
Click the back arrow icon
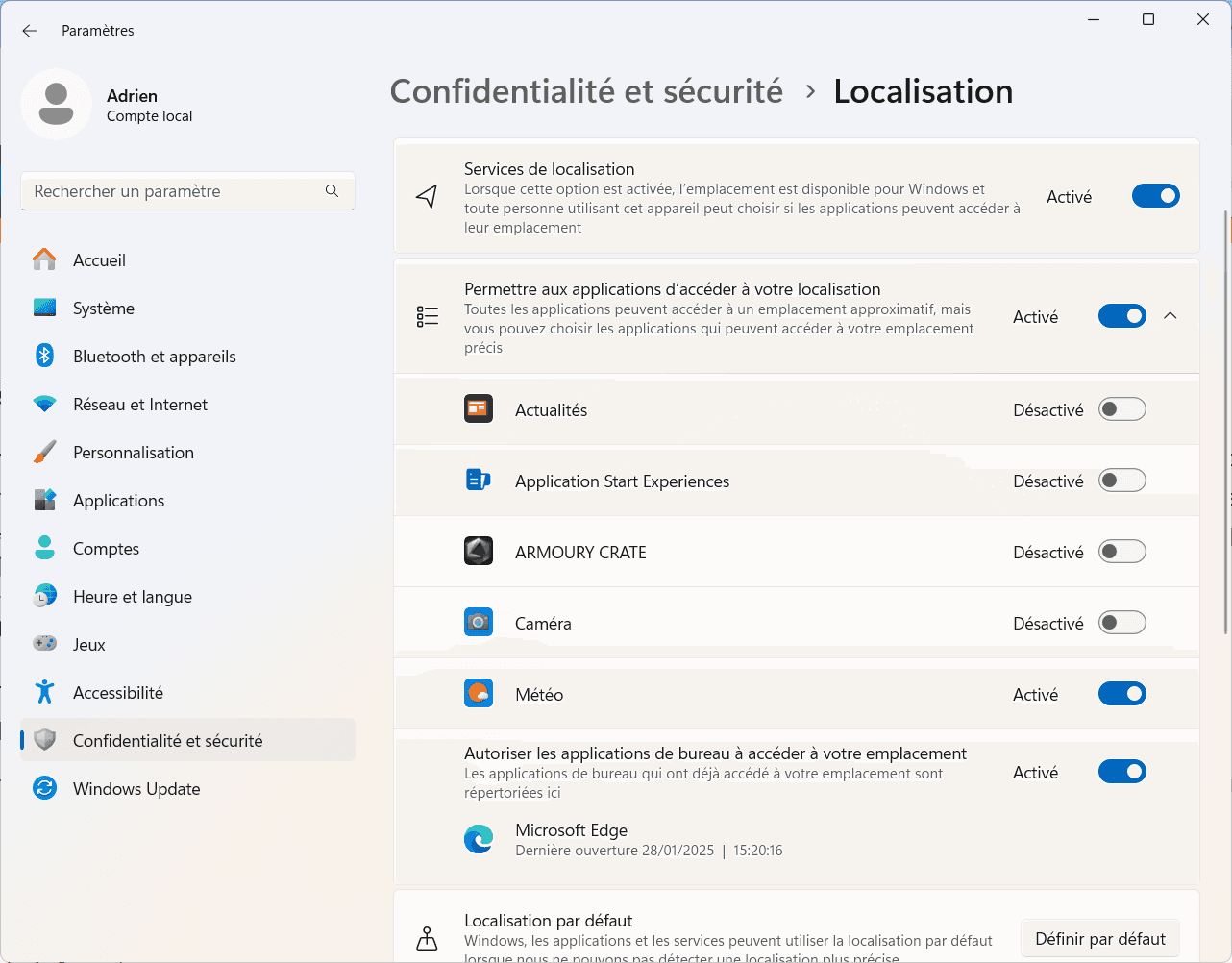tap(30, 31)
